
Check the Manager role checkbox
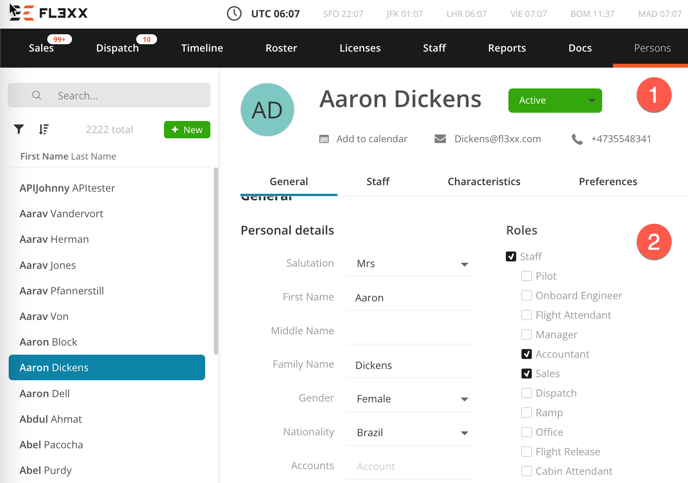coord(526,334)
